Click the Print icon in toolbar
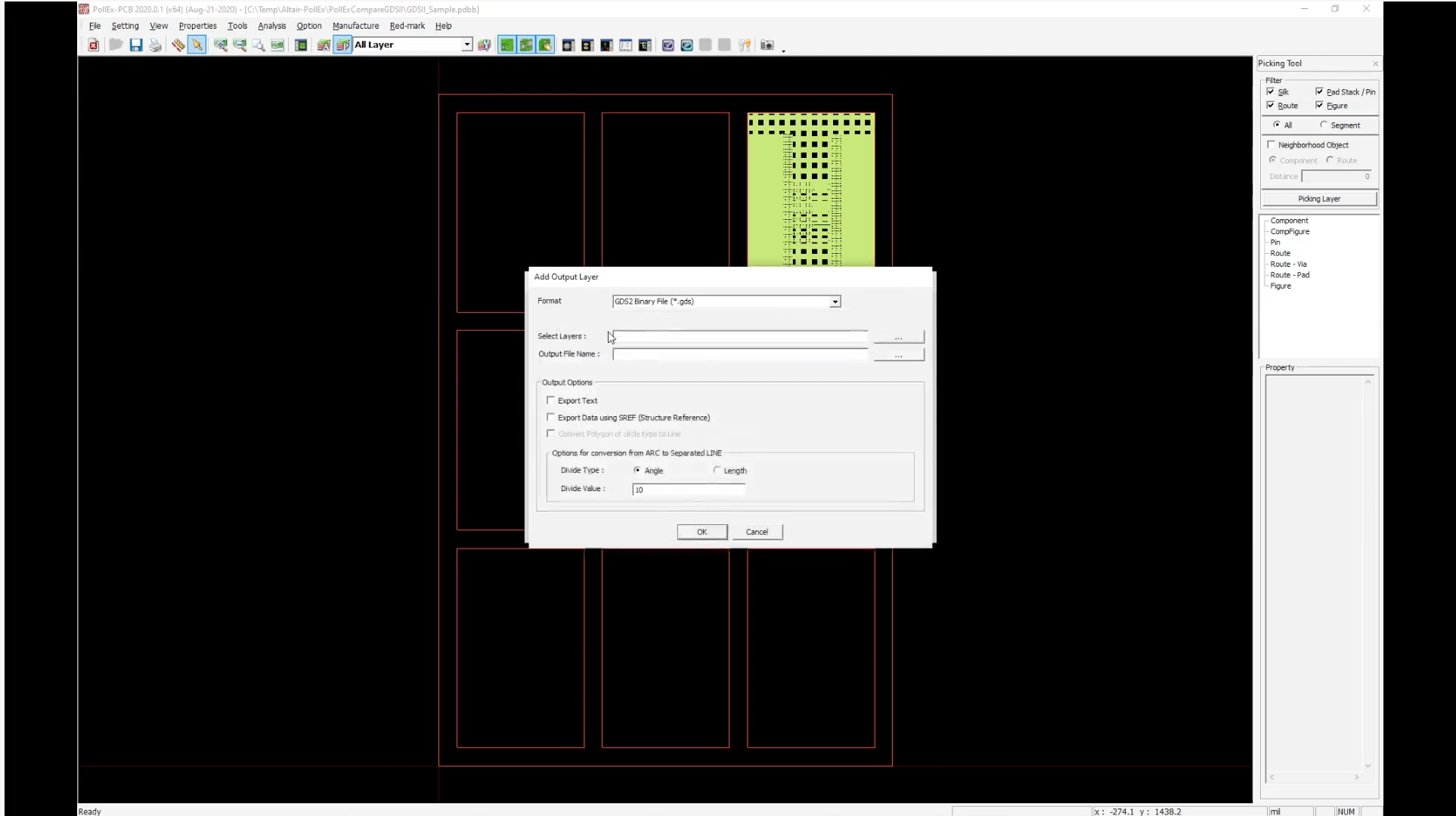 (155, 45)
